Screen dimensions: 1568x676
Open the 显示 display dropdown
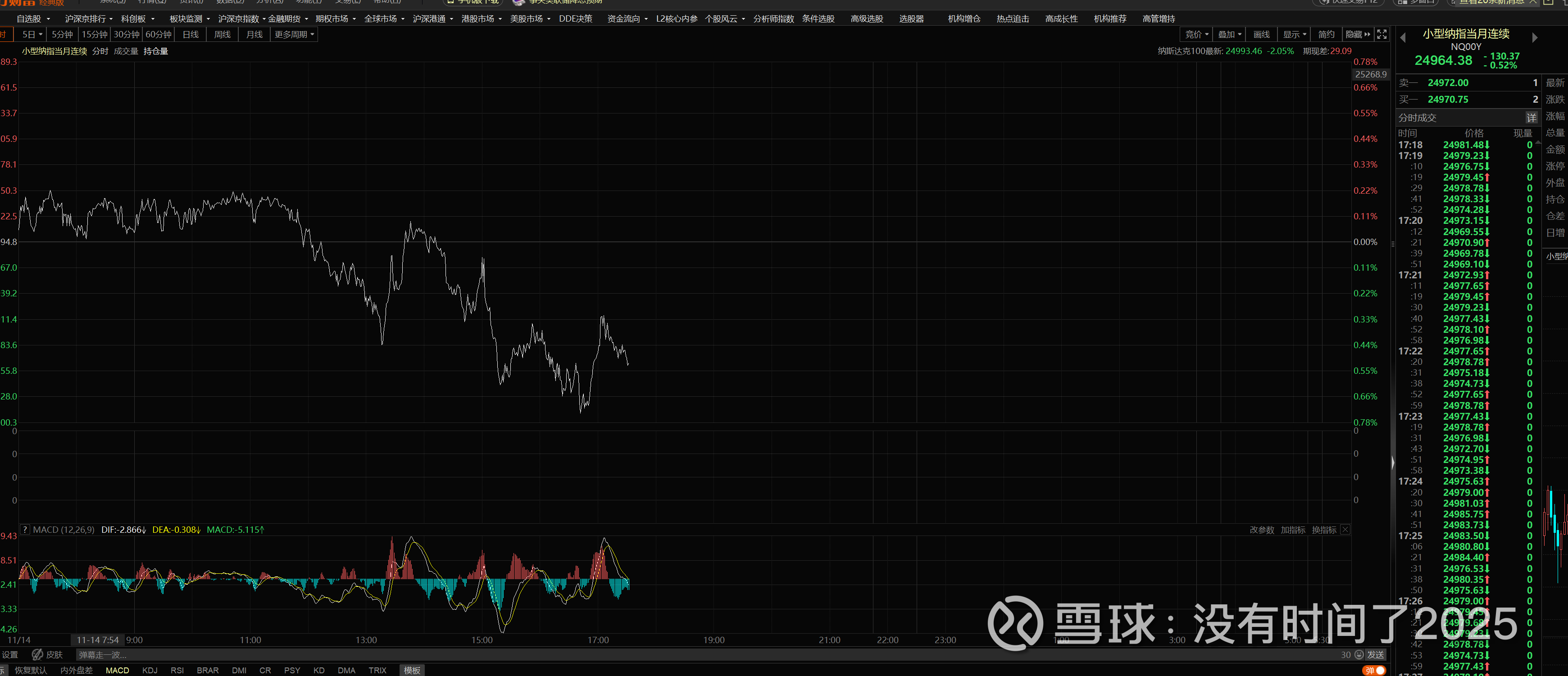click(x=1294, y=35)
